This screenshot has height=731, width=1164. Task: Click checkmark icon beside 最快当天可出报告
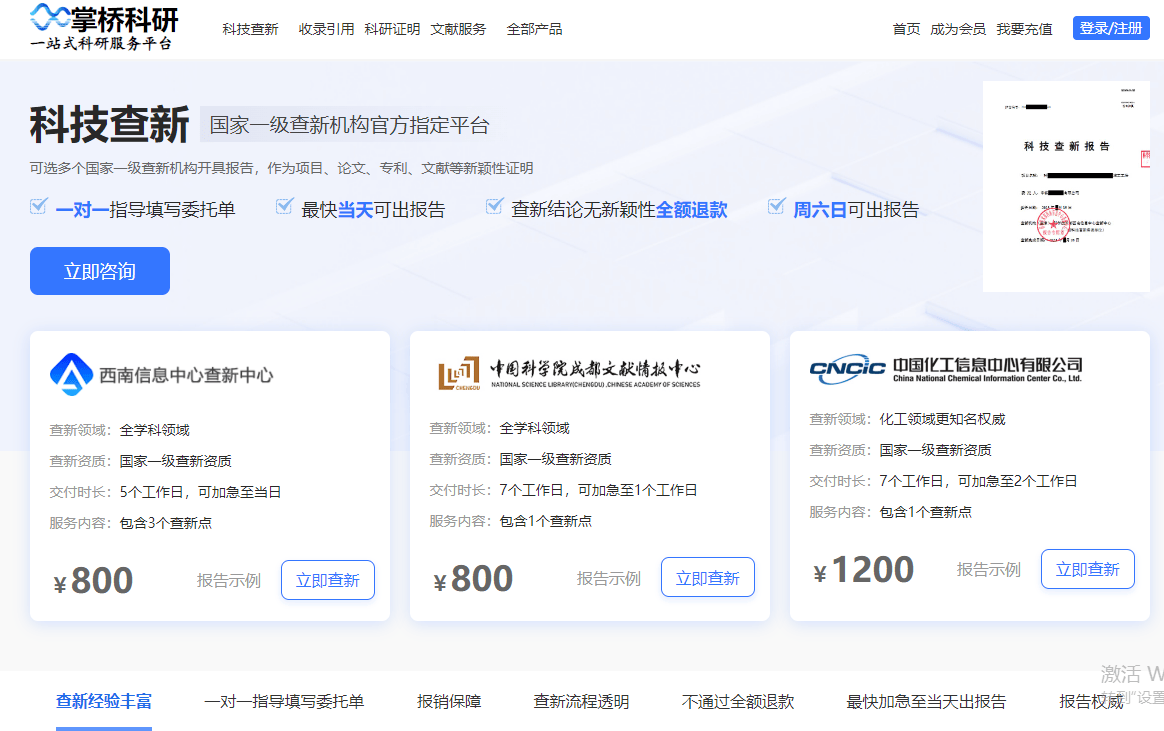click(284, 206)
